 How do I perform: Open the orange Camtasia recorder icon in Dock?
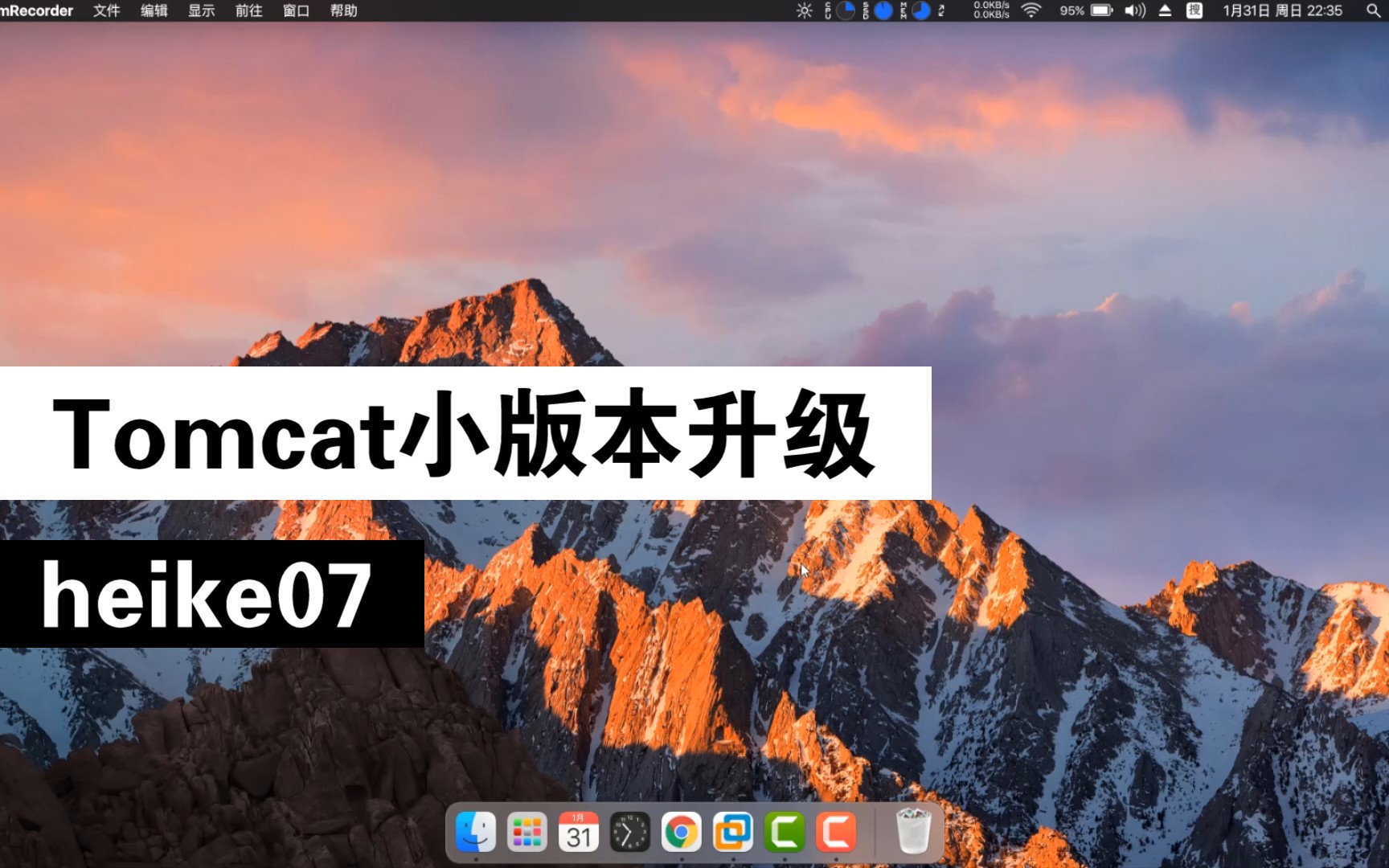coord(836,832)
